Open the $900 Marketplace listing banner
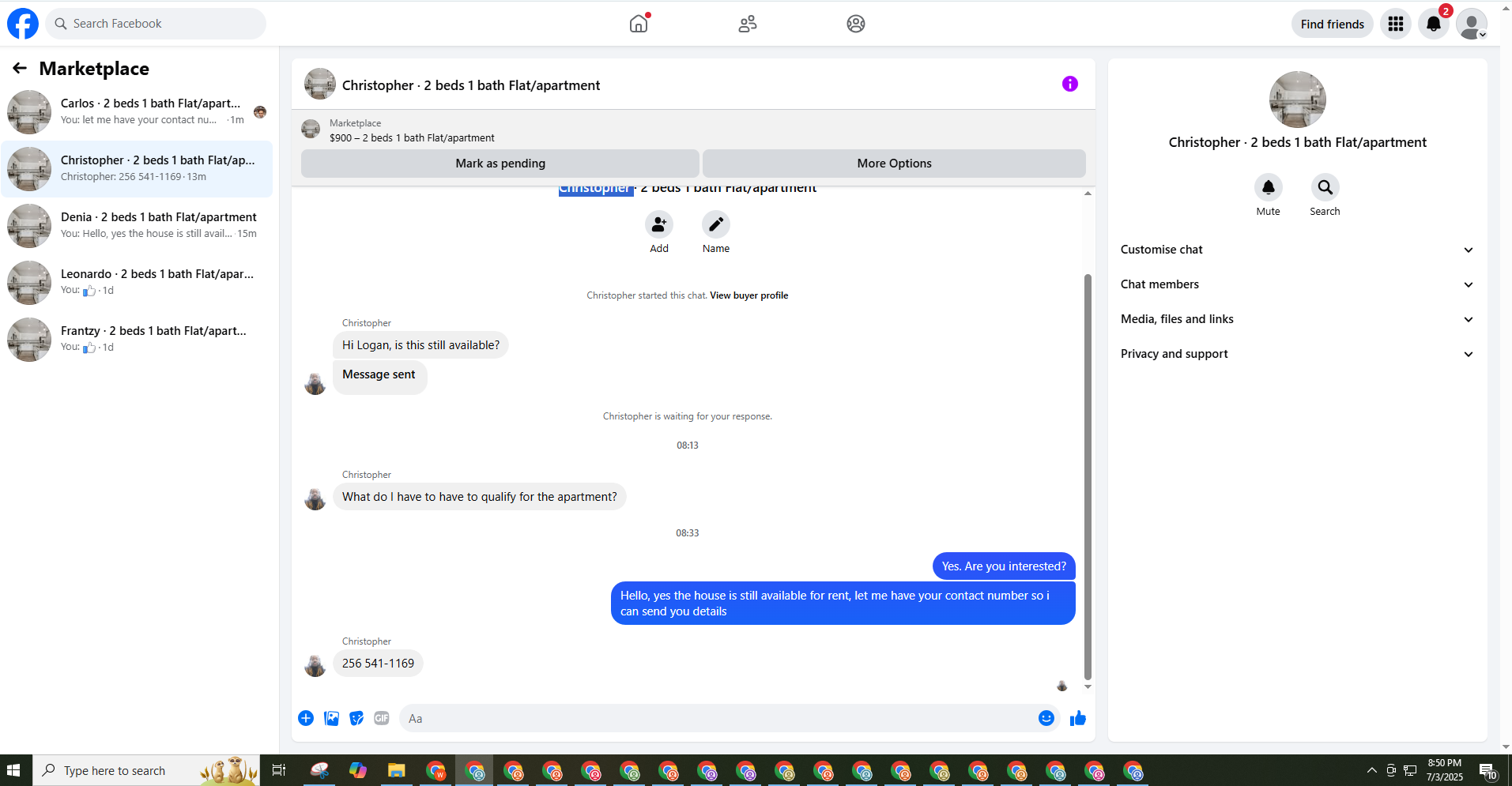Image resolution: width=1512 pixels, height=786 pixels. 693,130
